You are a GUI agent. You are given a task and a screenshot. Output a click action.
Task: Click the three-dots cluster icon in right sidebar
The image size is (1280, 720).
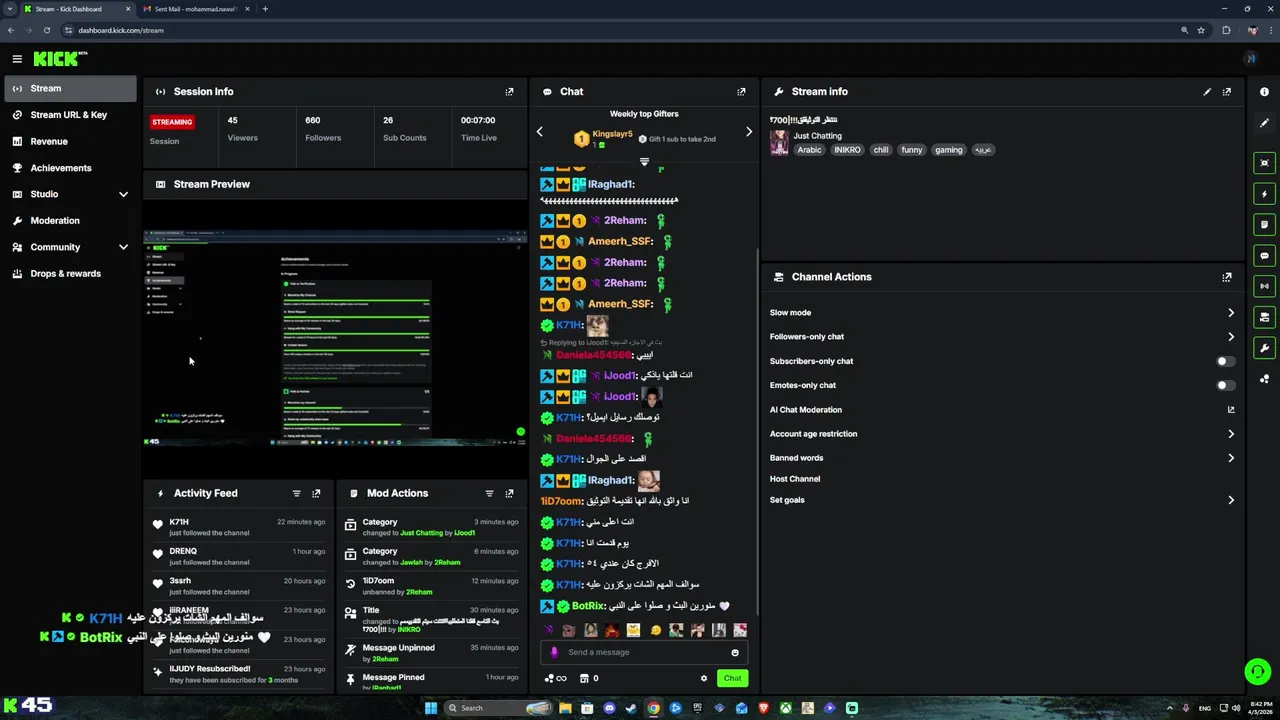1264,379
